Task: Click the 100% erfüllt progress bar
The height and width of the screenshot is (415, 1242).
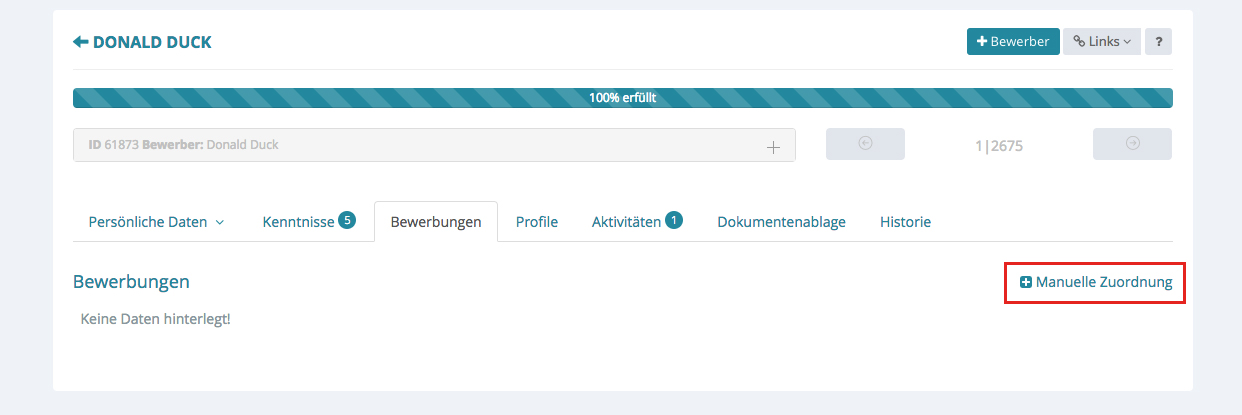Action: 622,98
